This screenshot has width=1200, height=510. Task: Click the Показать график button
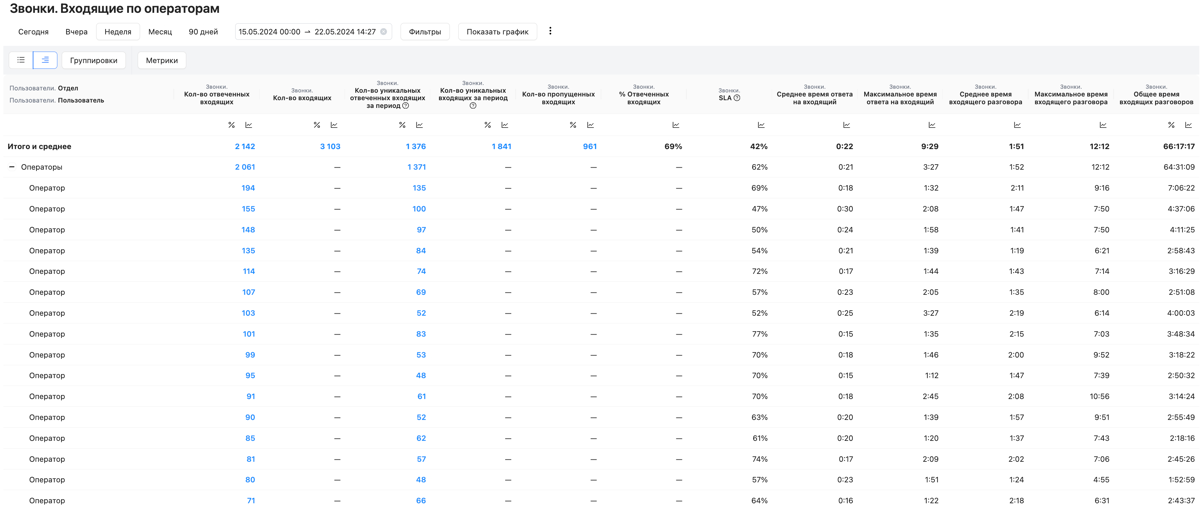497,32
